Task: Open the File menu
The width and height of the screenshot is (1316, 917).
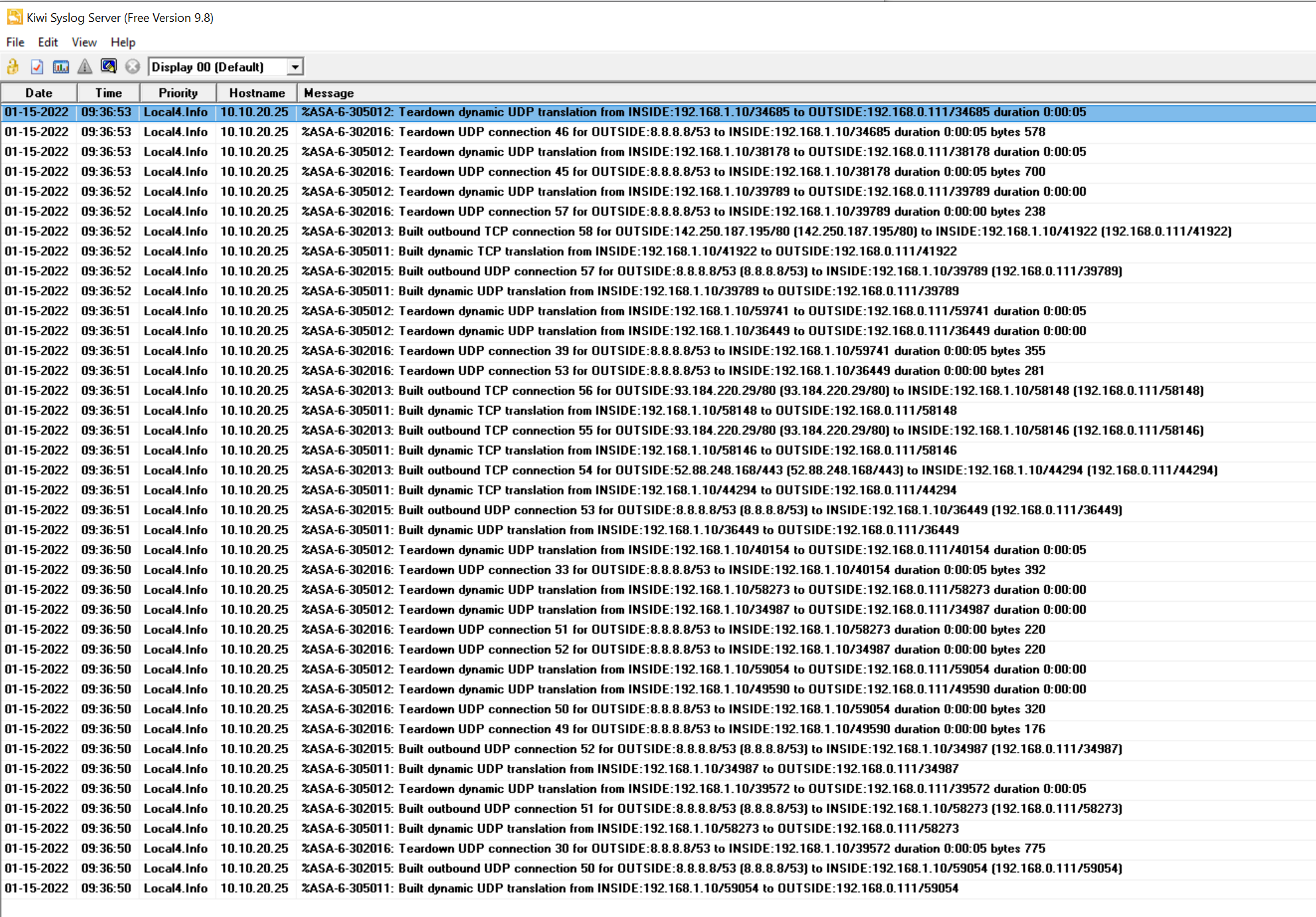Action: click(x=15, y=42)
